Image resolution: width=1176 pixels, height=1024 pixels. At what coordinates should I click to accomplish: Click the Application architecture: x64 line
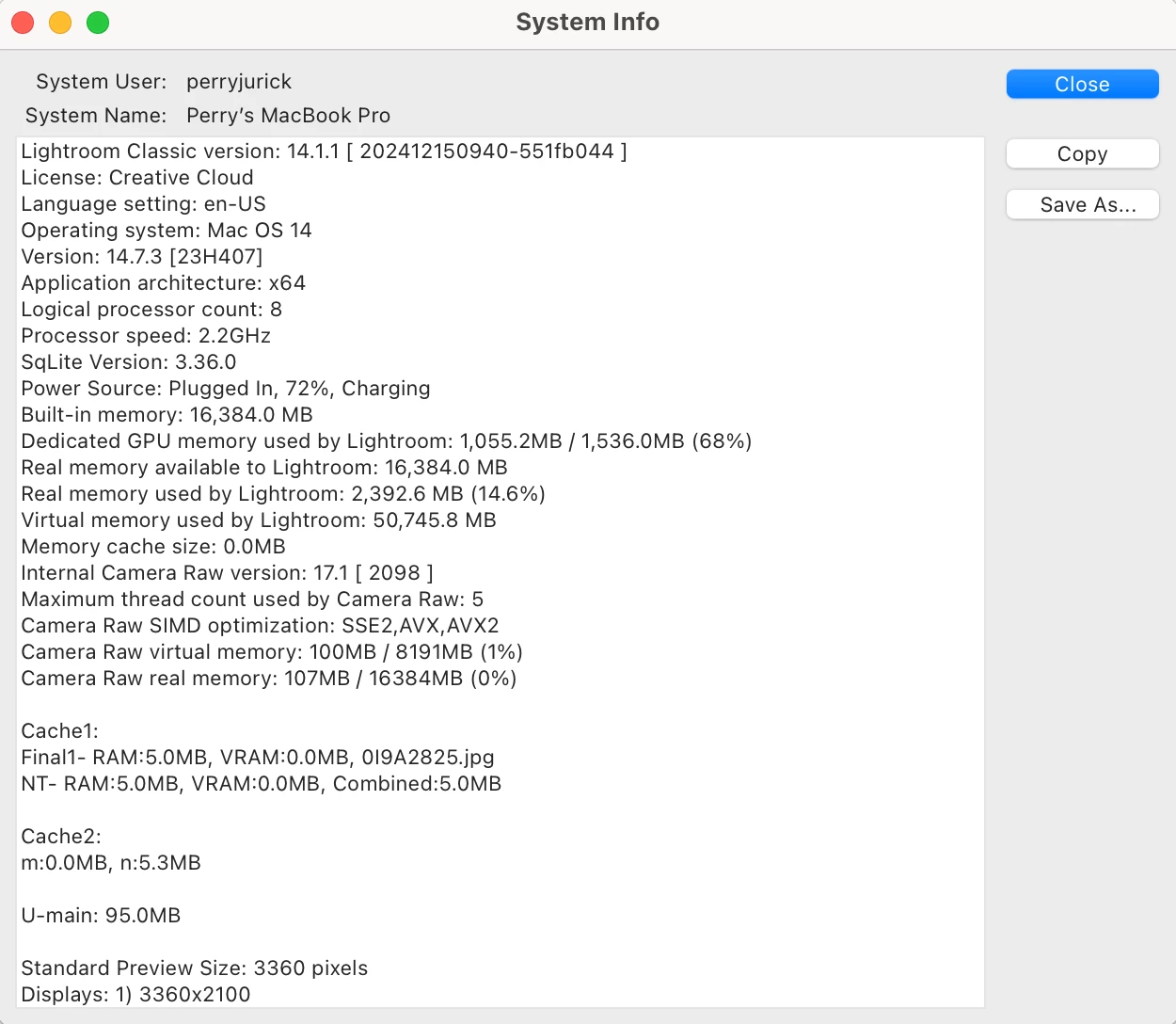click(x=164, y=283)
